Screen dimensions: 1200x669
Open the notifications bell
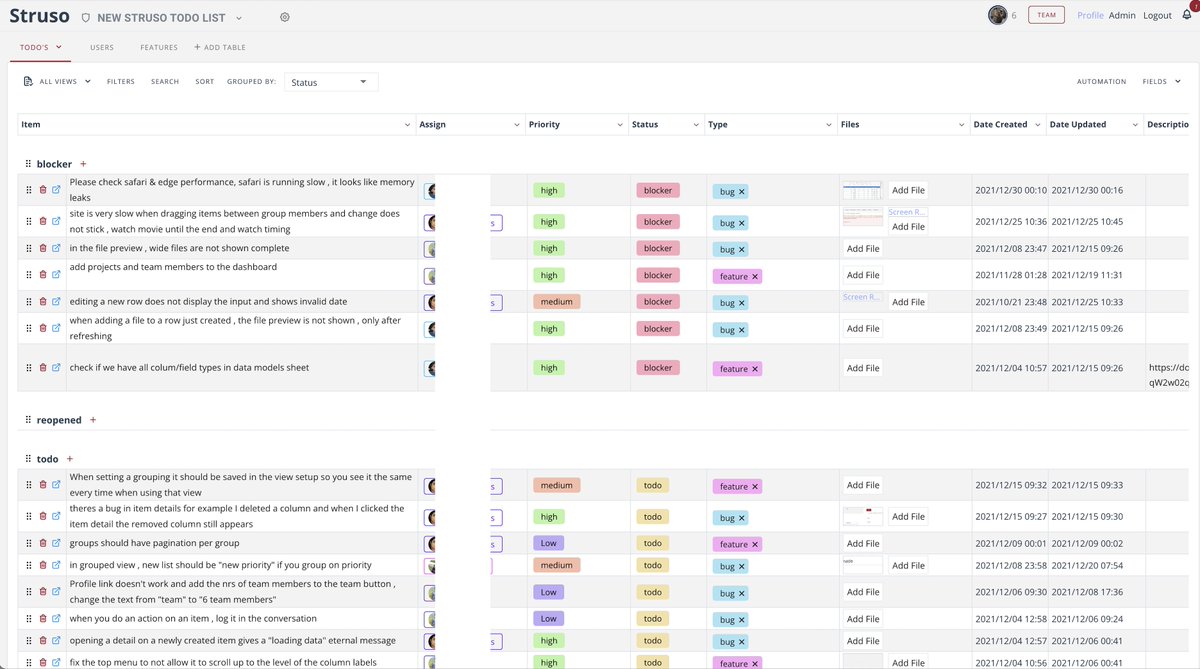[x=1186, y=15]
